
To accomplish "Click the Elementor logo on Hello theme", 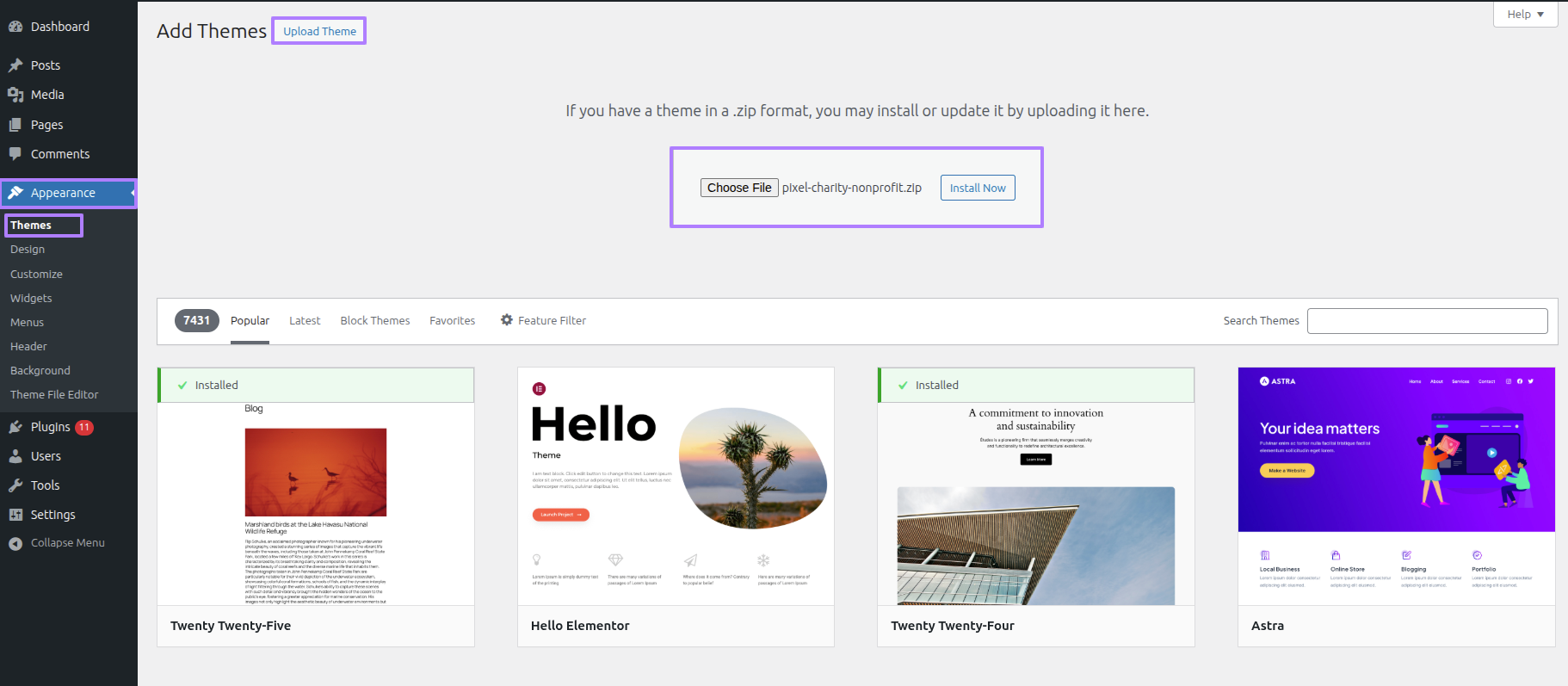I will tap(540, 389).
